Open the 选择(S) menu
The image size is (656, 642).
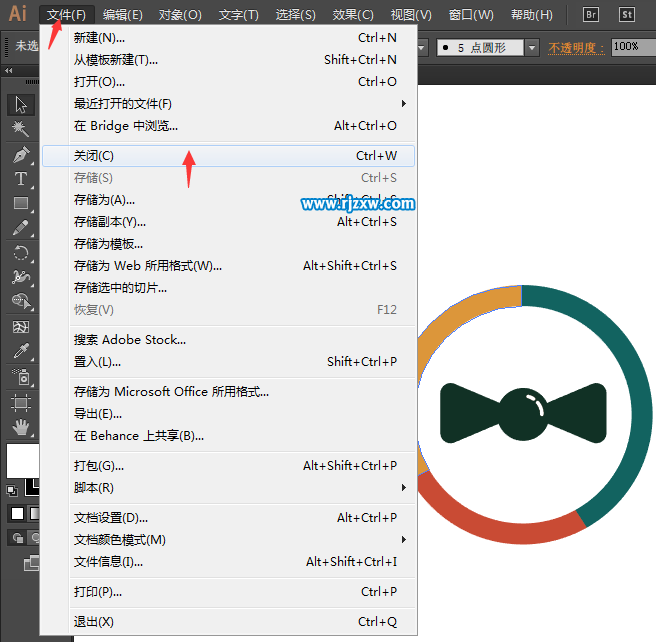pyautogui.click(x=295, y=15)
